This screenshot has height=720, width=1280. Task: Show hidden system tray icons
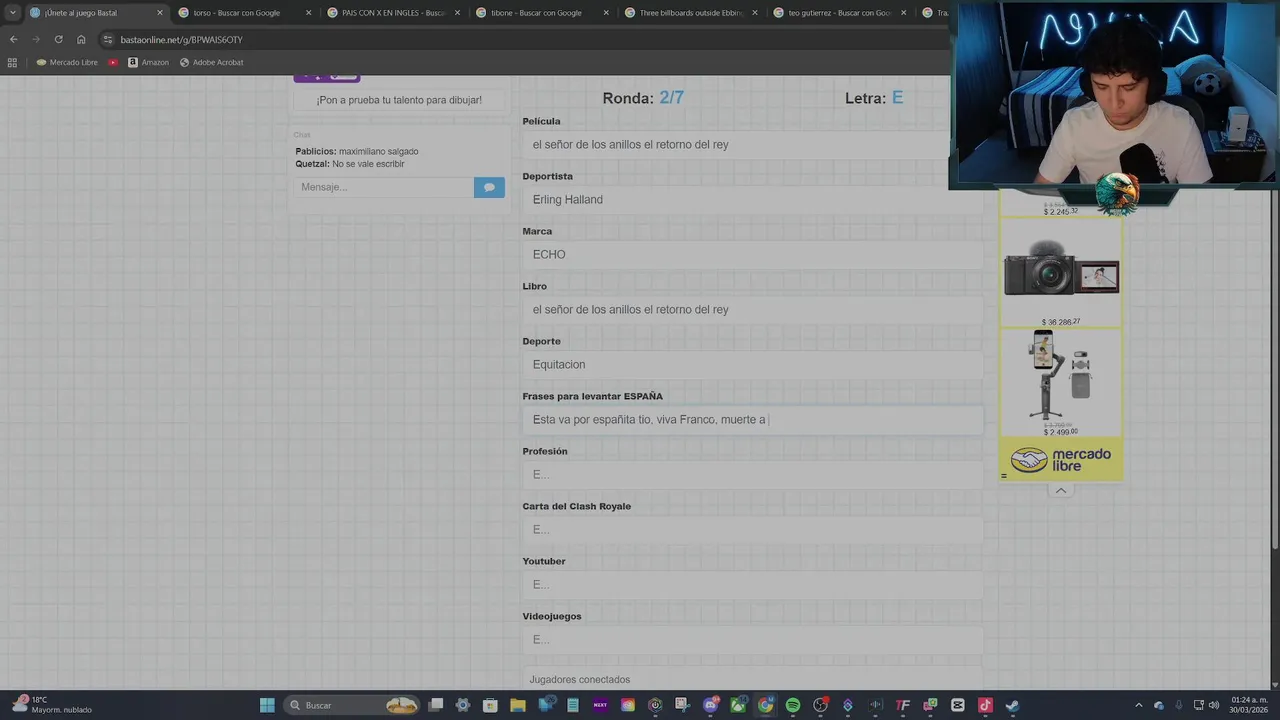1139,705
